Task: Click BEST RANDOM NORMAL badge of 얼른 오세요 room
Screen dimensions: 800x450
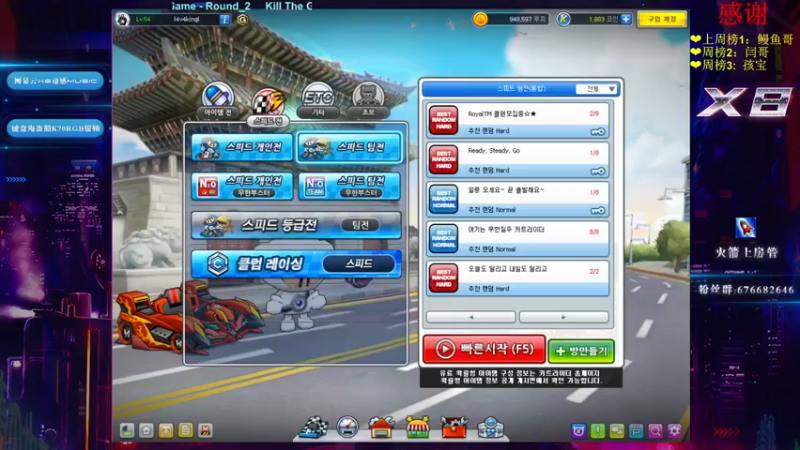Action: tap(443, 199)
